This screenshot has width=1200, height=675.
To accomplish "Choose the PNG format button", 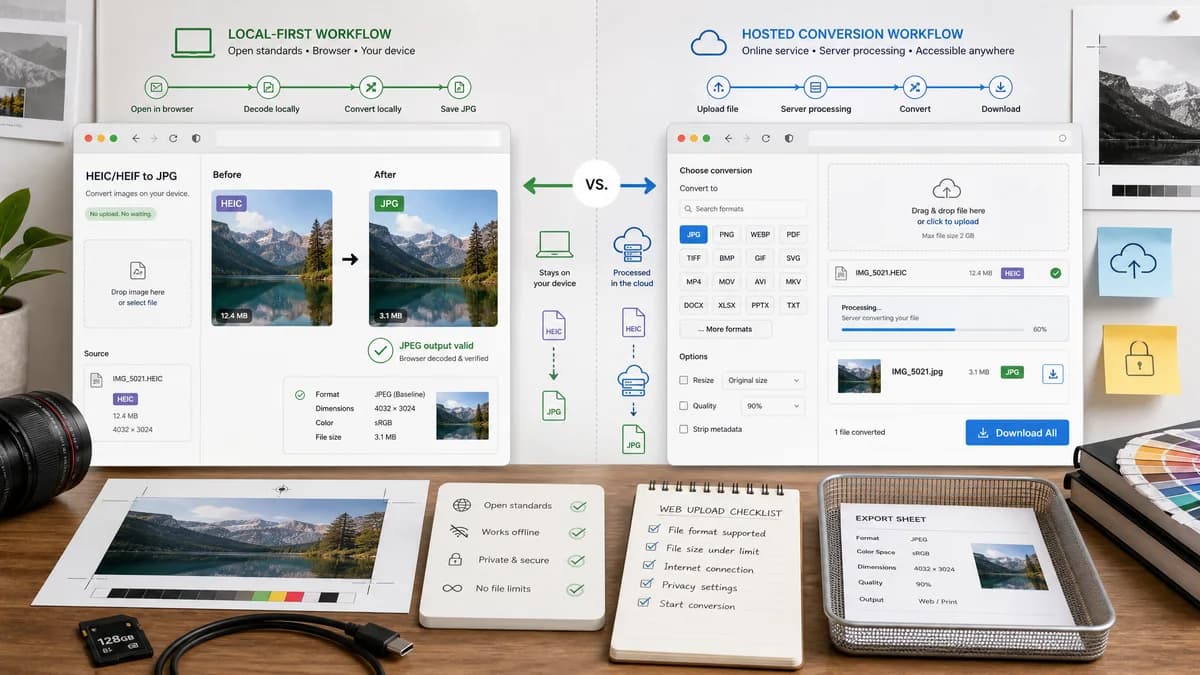I will (727, 234).
